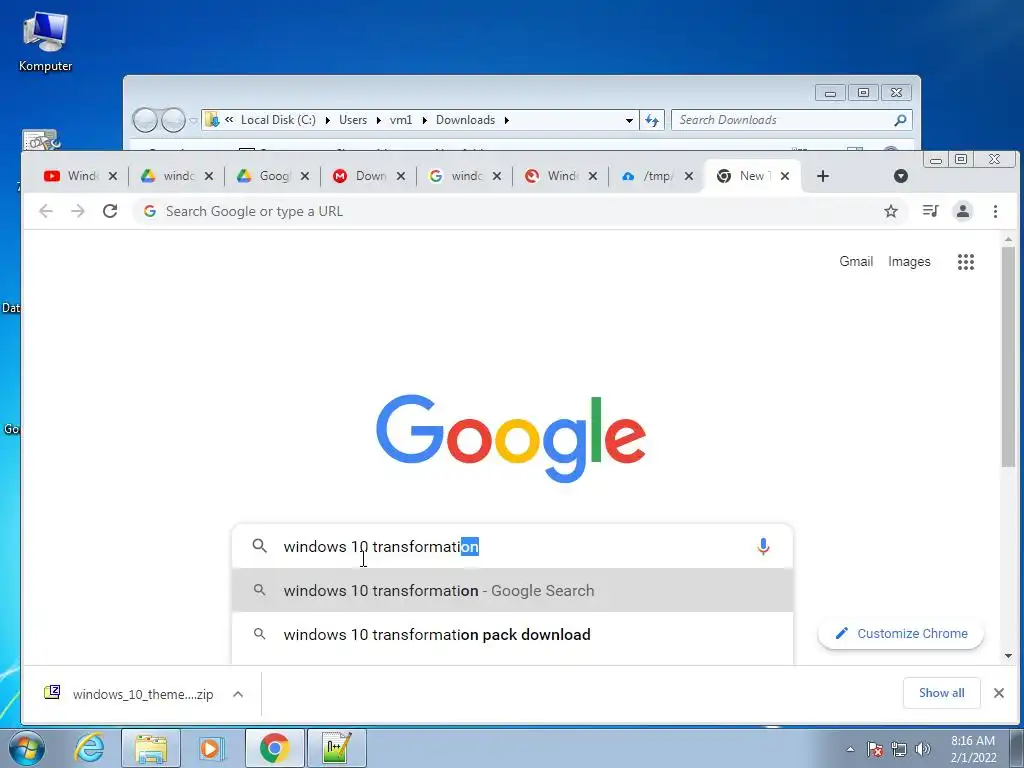The image size is (1024, 768).
Task: Close the YouTube tab
Action: point(113,176)
